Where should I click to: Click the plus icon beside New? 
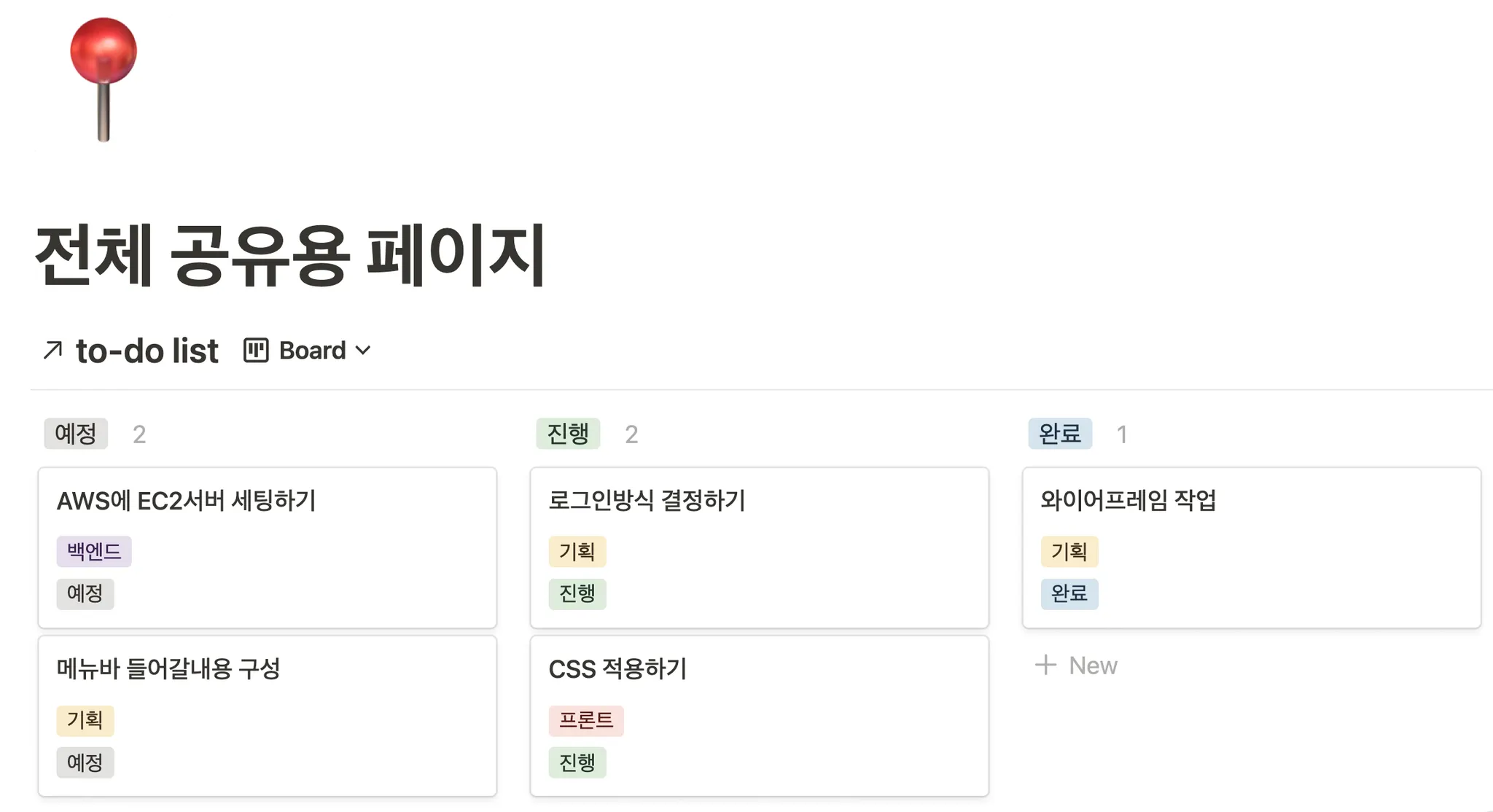1045,665
